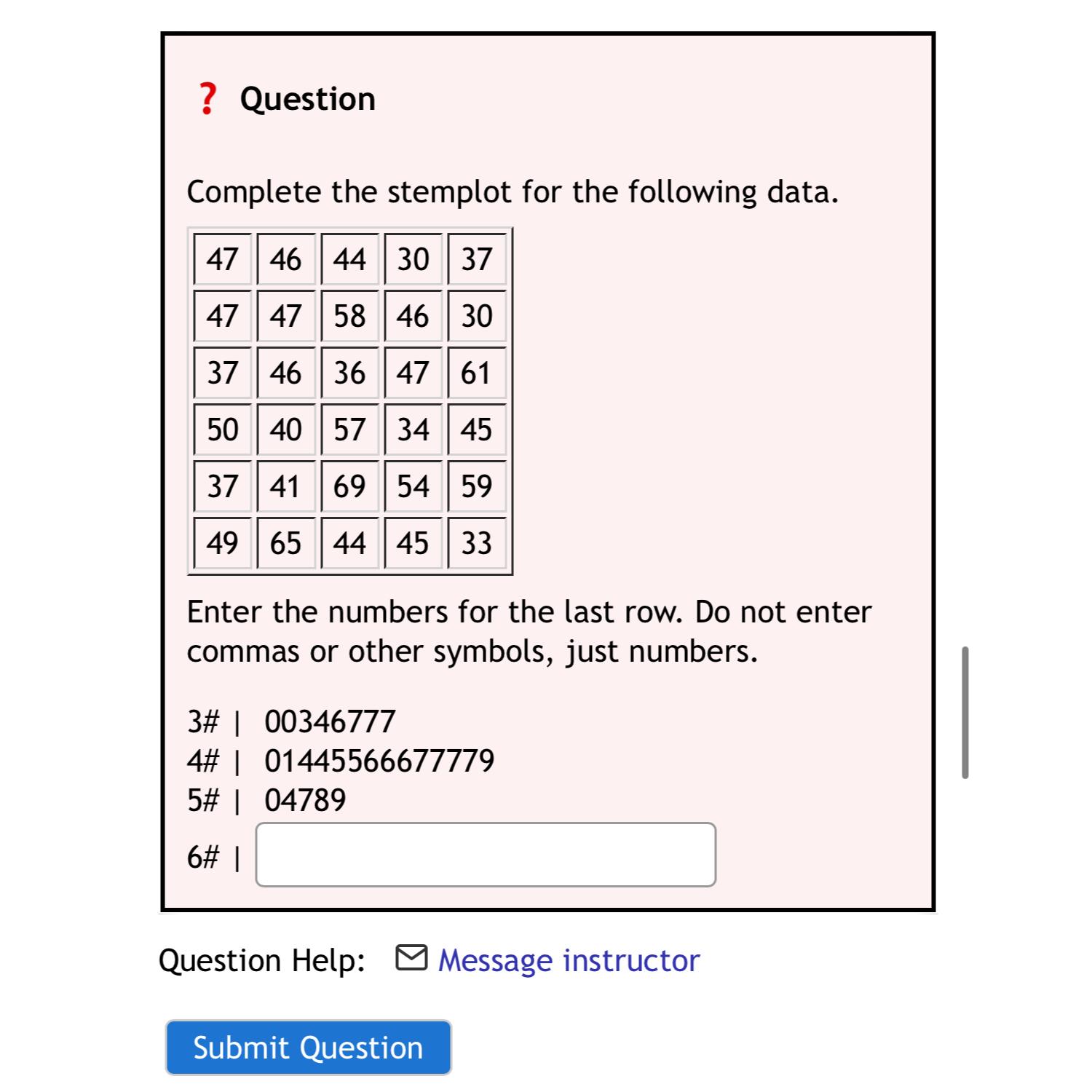Select the cell with 49 in the last row
1092x1092 pixels.
click(223, 543)
